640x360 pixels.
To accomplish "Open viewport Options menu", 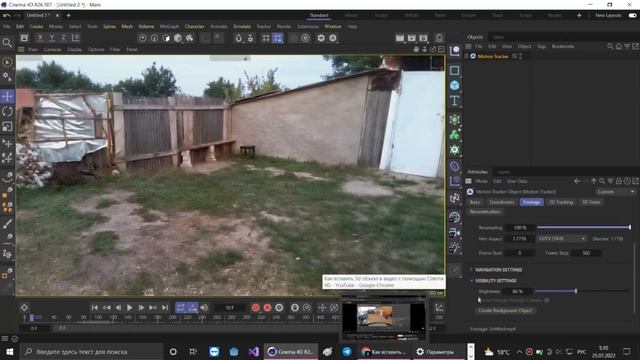I will pyautogui.click(x=96, y=49).
